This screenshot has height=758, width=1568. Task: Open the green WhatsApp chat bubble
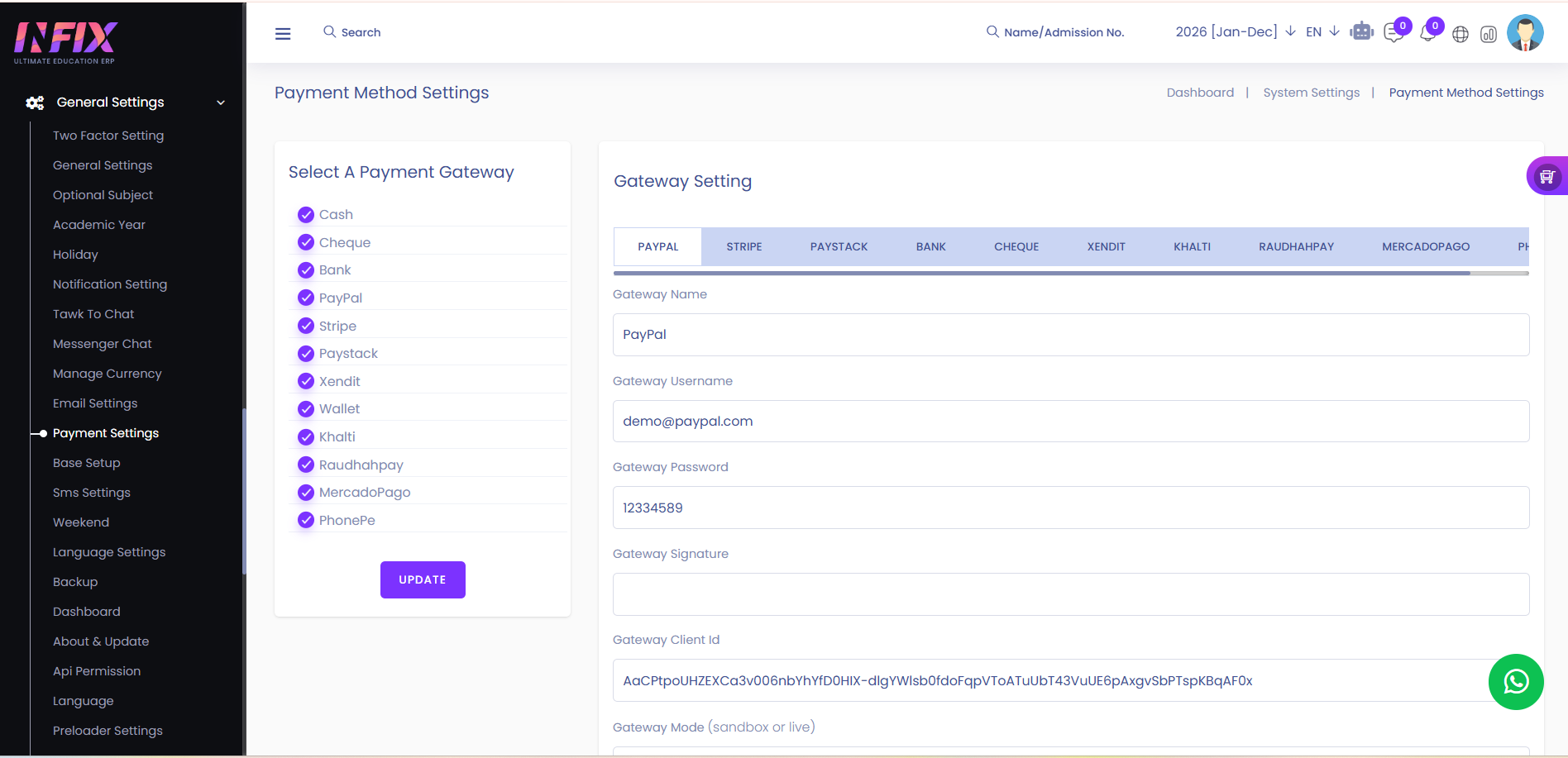1516,682
